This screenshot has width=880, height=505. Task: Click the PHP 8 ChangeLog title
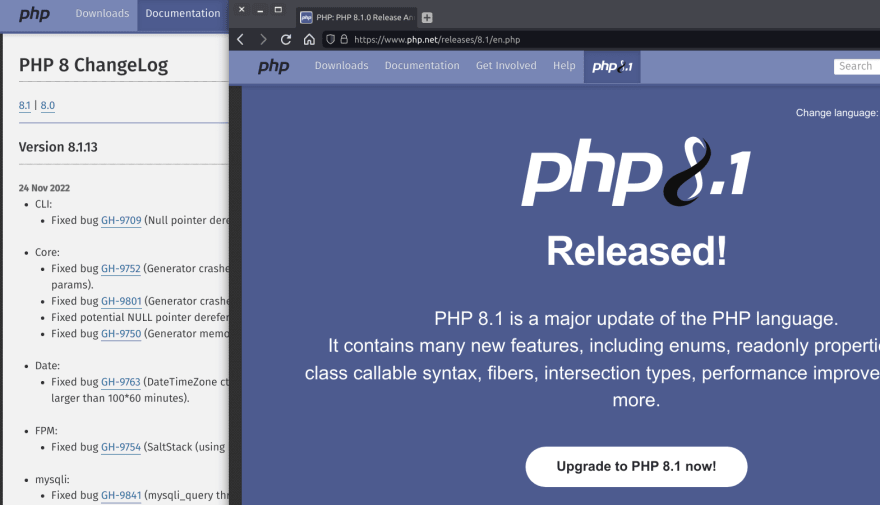pyautogui.click(x=93, y=65)
